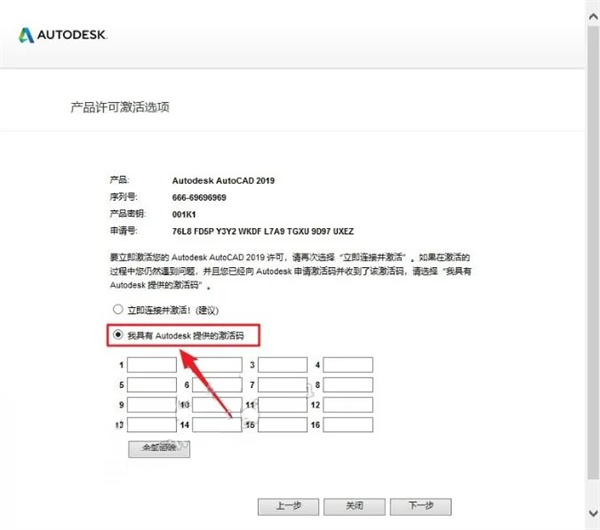The image size is (600, 530).
Task: Click activation code field 7
Action: (282, 385)
